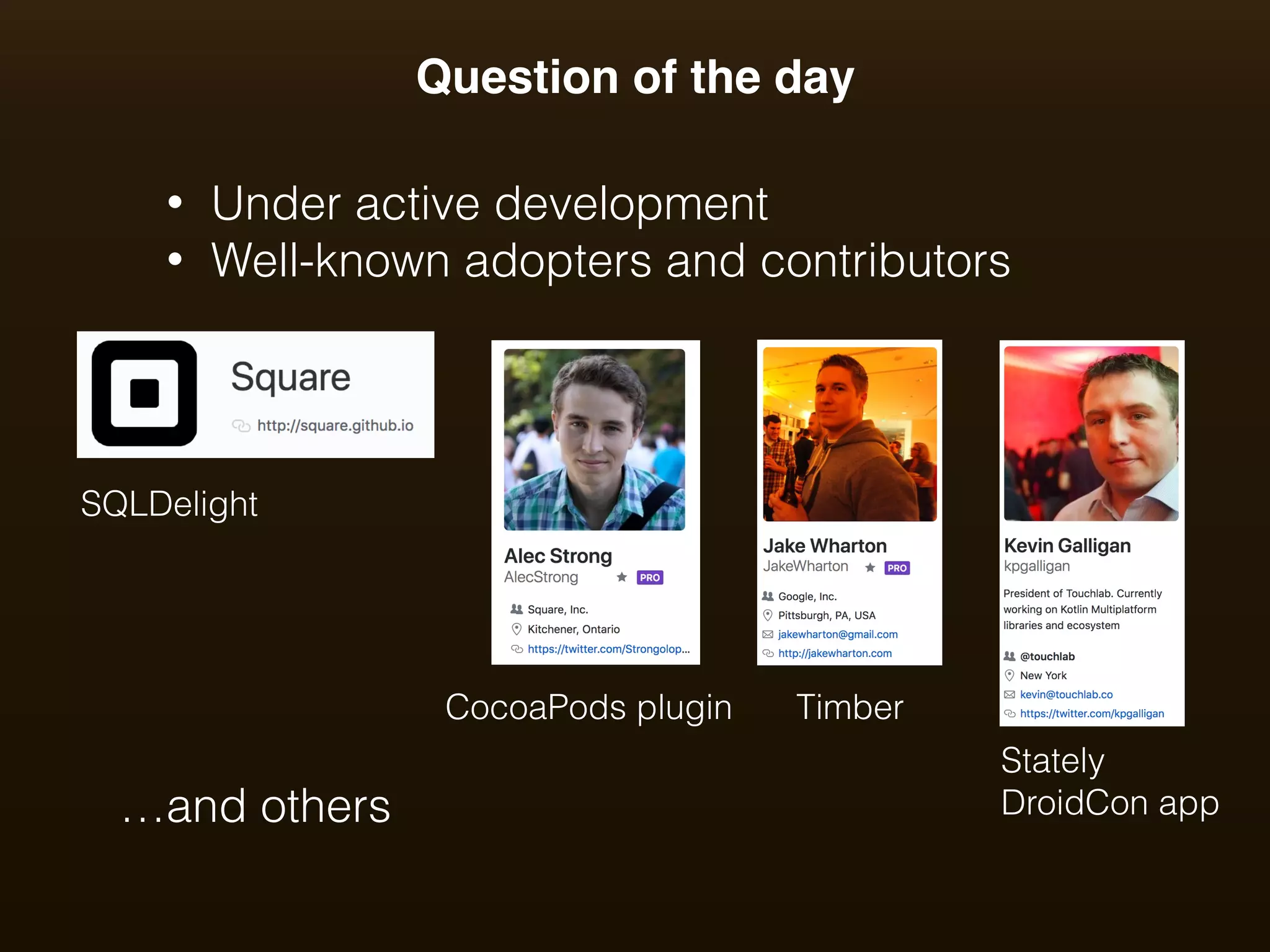
Task: Click the PRO badge on Jake Wharton's card
Action: (x=897, y=568)
